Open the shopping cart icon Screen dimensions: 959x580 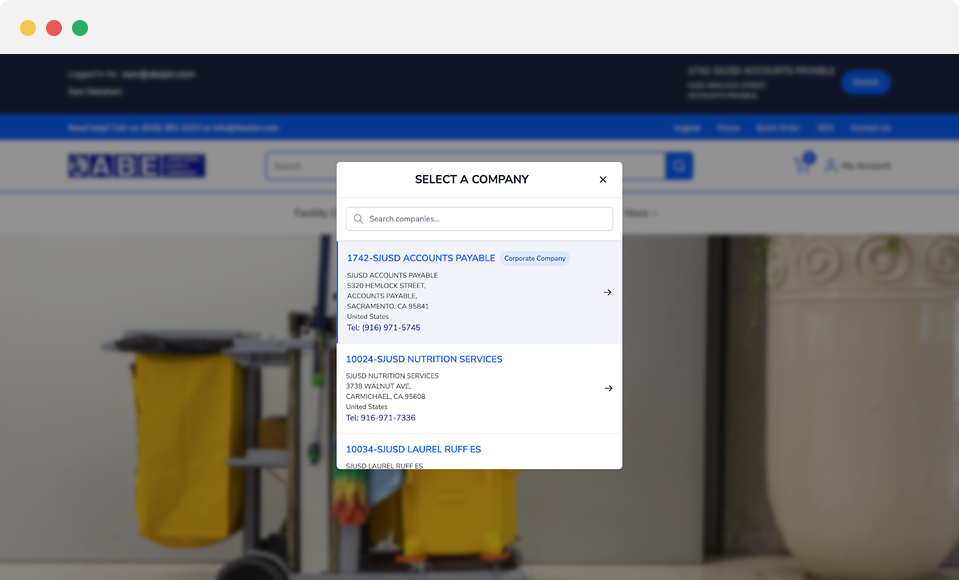pos(802,165)
